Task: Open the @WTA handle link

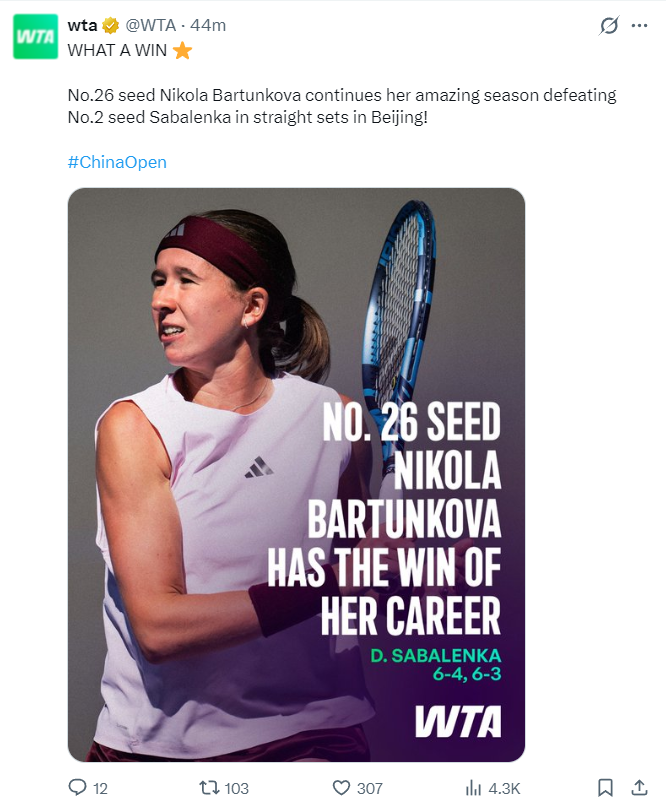Action: point(150,25)
